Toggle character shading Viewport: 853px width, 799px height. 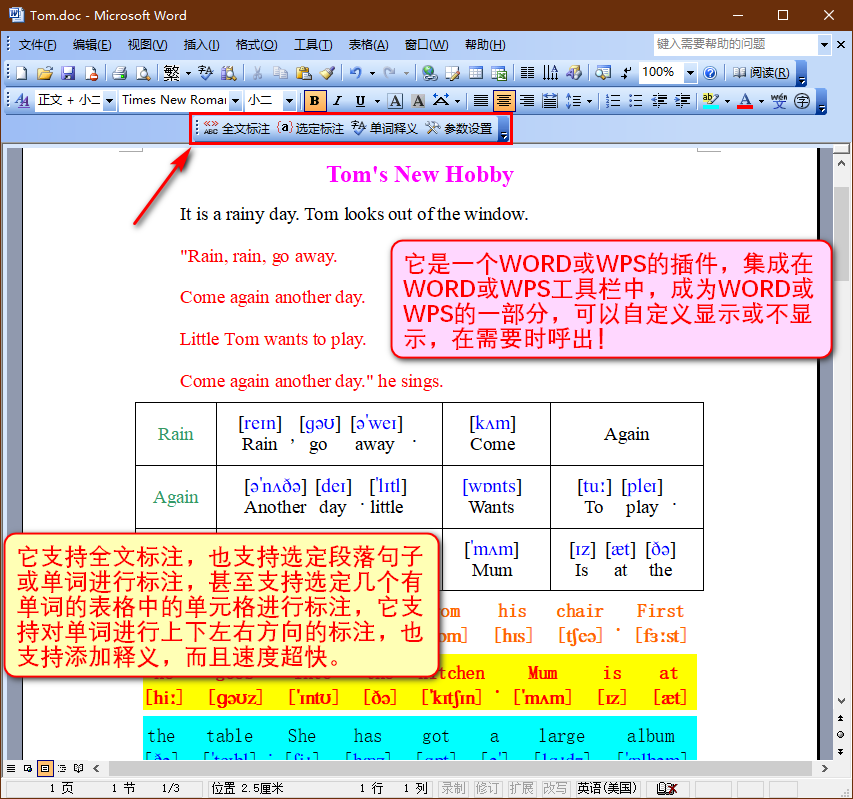418,101
